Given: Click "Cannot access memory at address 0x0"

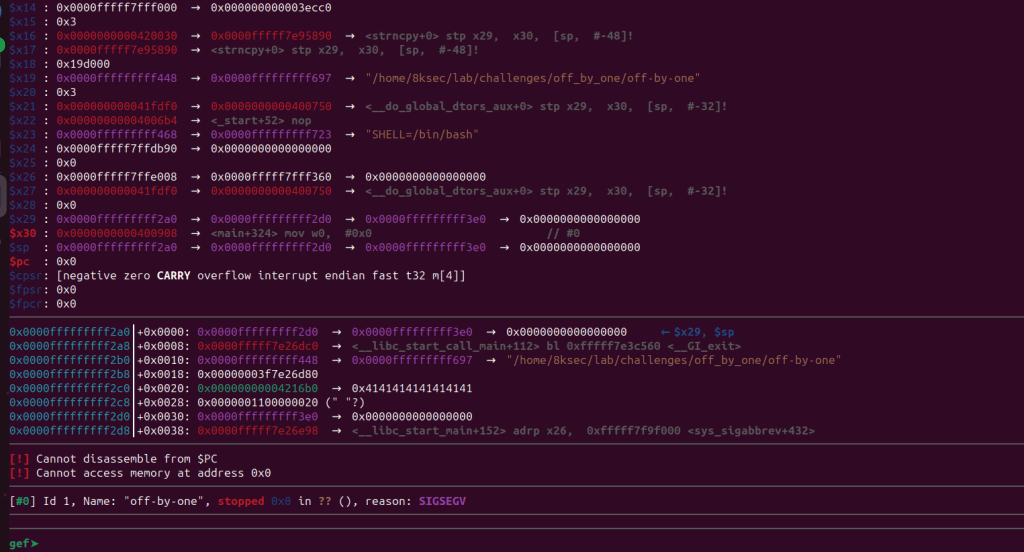Looking at the screenshot, I should [153, 473].
